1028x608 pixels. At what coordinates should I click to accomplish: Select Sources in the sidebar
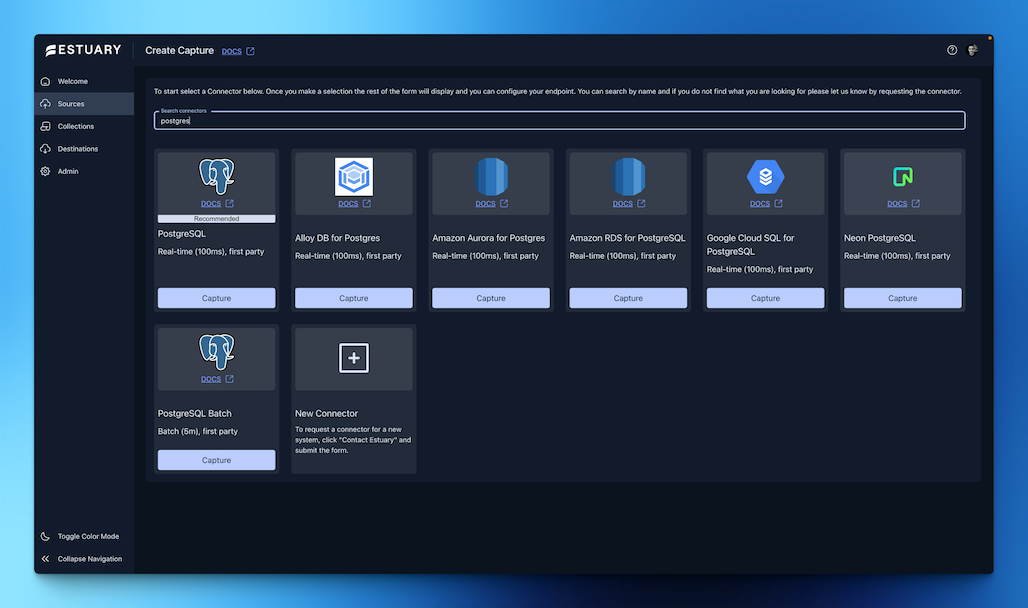[84, 104]
